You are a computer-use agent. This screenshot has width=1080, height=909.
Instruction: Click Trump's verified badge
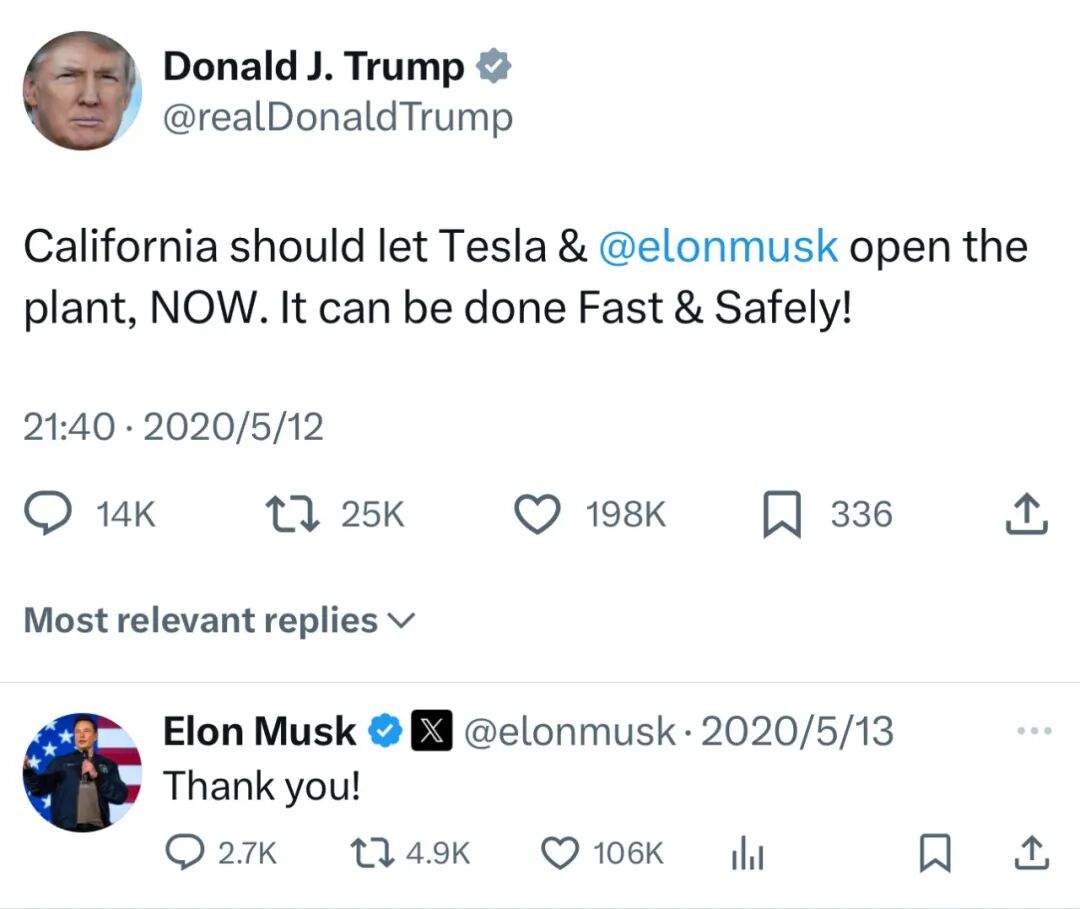pos(493,67)
